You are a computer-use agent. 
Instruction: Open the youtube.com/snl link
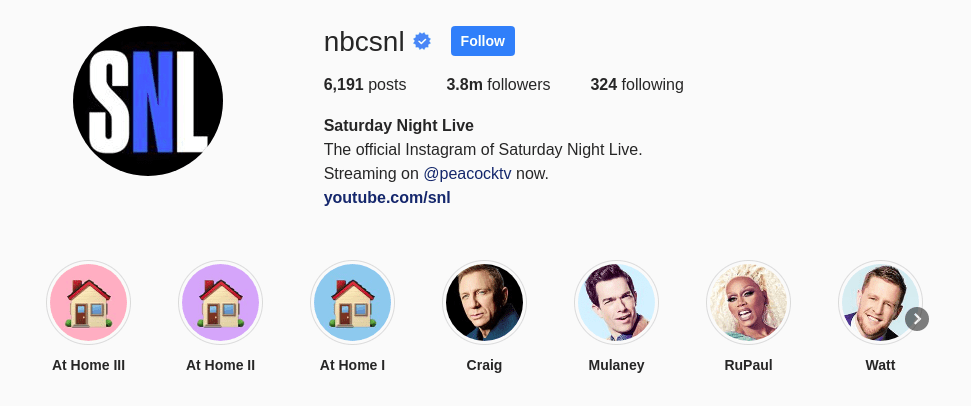point(387,197)
